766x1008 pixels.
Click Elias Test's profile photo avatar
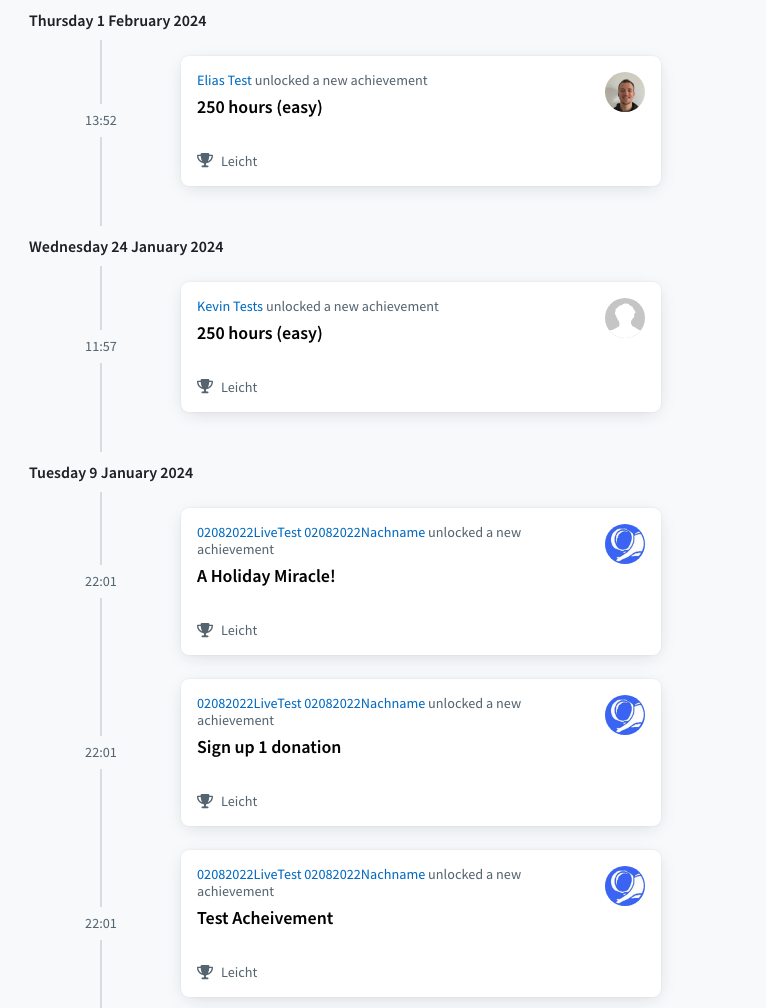point(625,92)
